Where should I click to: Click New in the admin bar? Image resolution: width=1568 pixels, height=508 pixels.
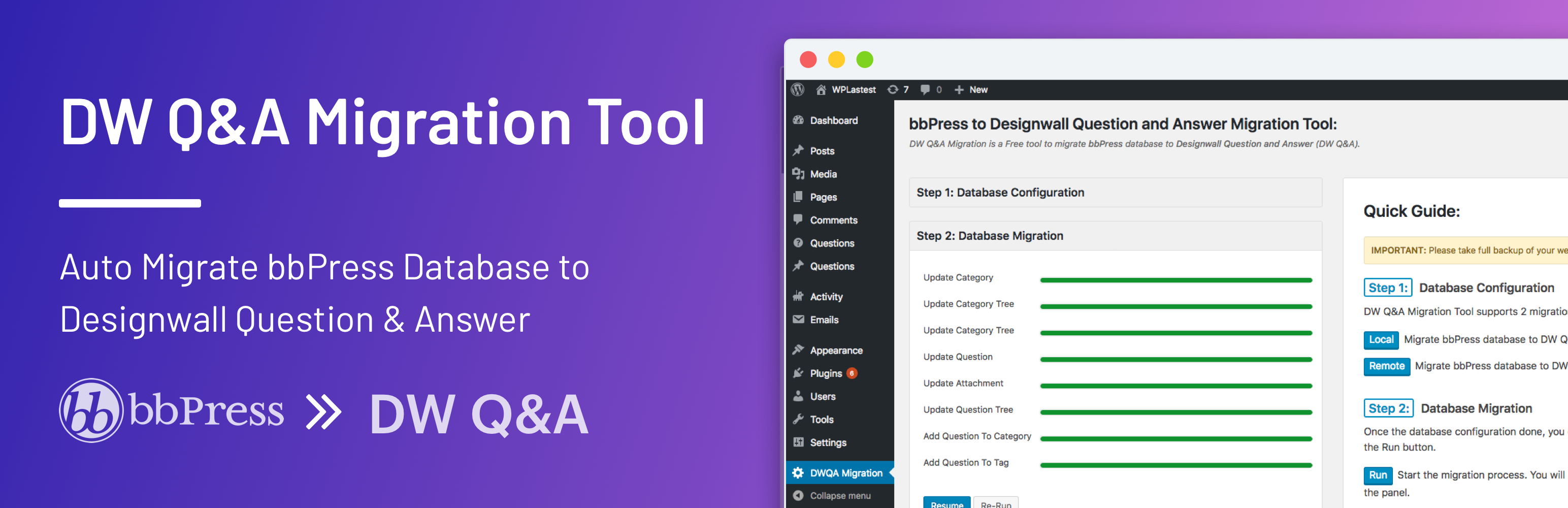pos(978,89)
